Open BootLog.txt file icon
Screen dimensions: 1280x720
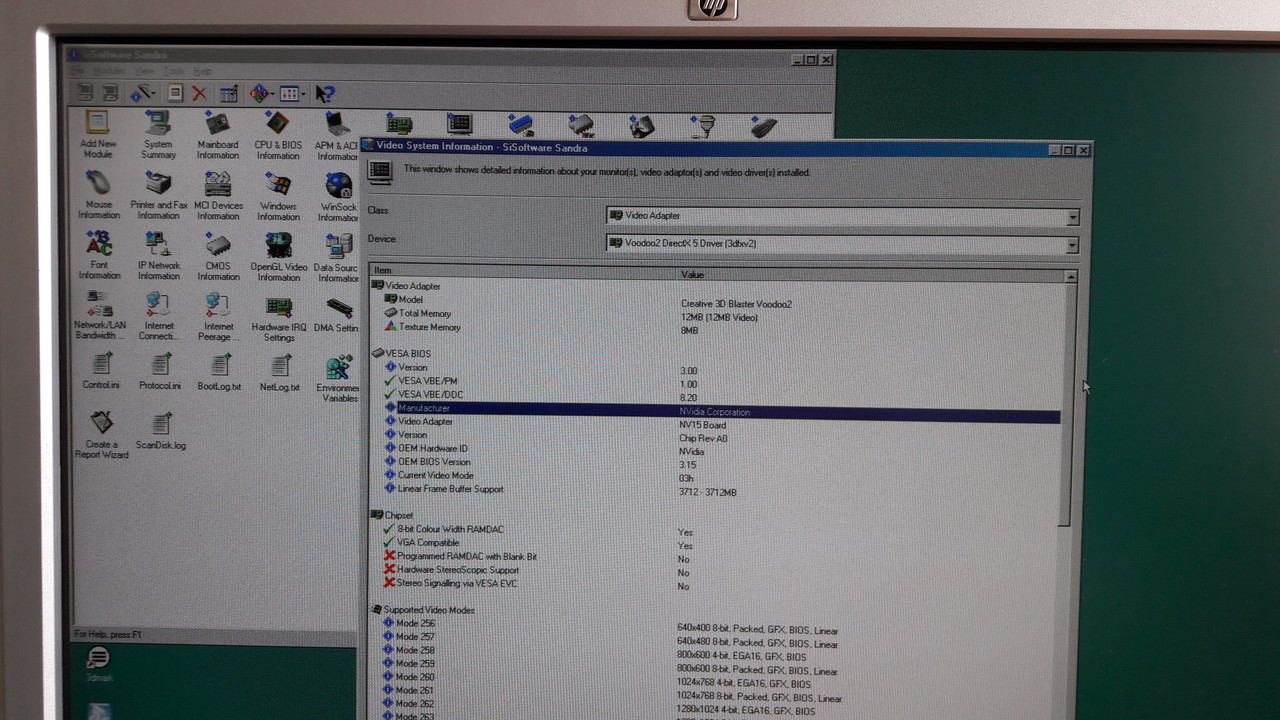219,371
